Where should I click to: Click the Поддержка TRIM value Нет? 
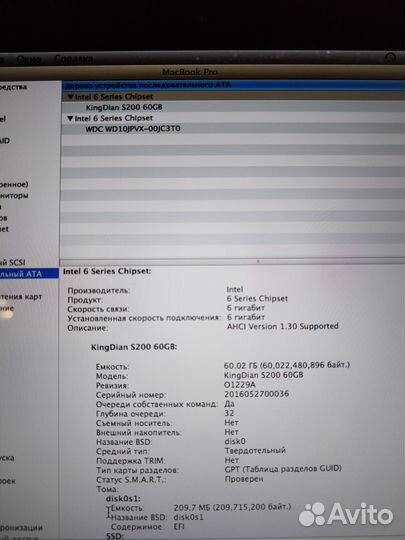(231, 460)
